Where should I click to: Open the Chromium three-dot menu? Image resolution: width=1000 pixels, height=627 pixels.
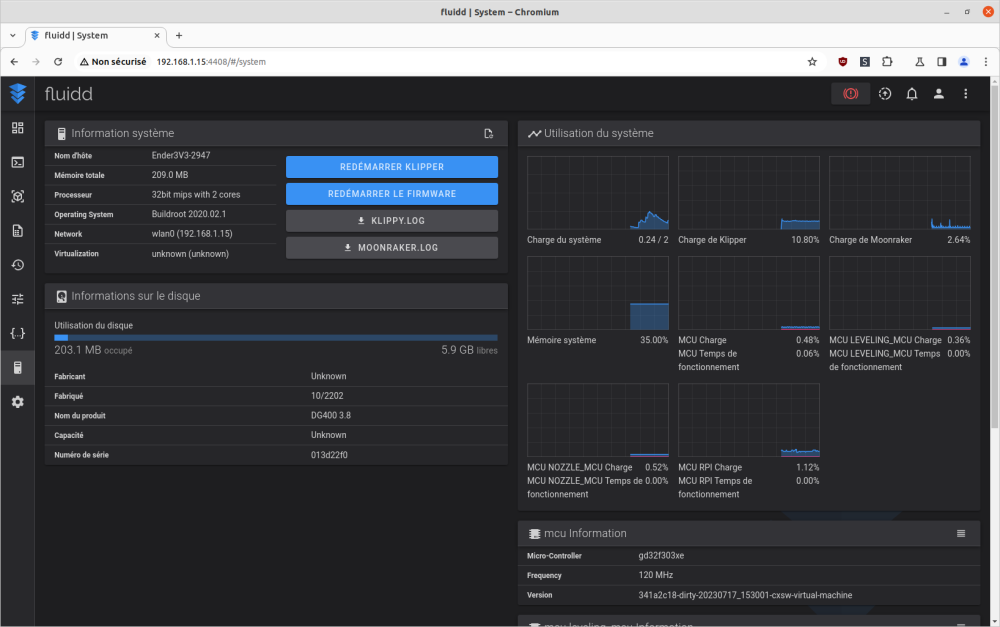click(x=986, y=62)
